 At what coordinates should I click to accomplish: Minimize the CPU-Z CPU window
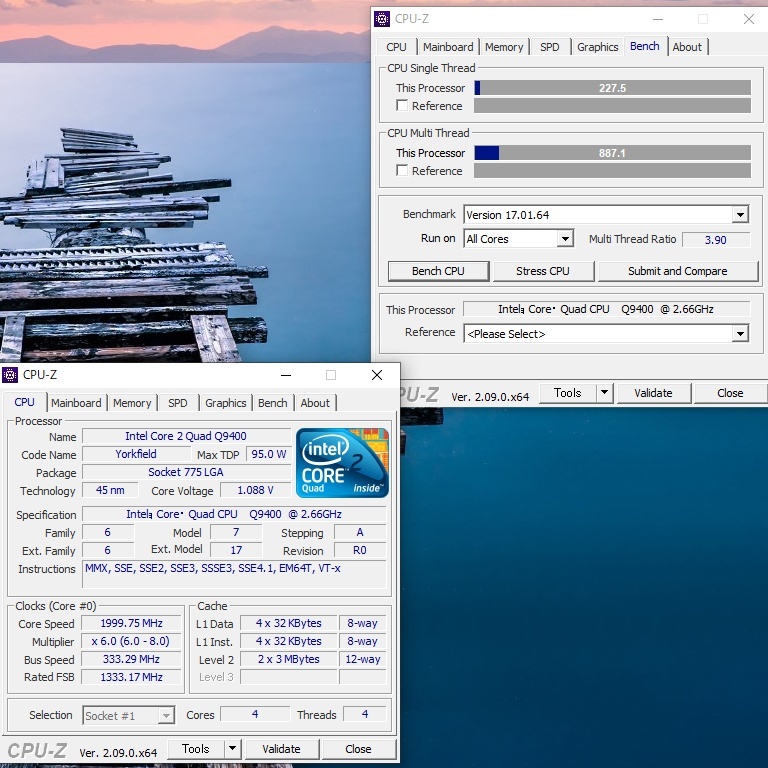click(286, 375)
